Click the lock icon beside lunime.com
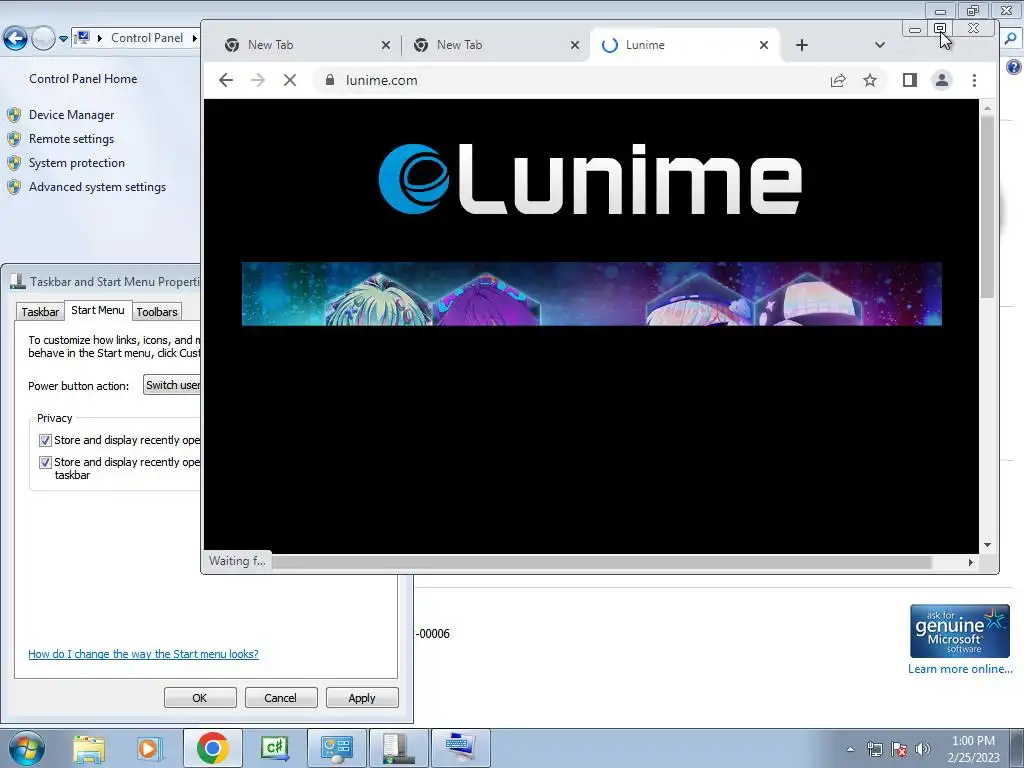 click(x=330, y=80)
